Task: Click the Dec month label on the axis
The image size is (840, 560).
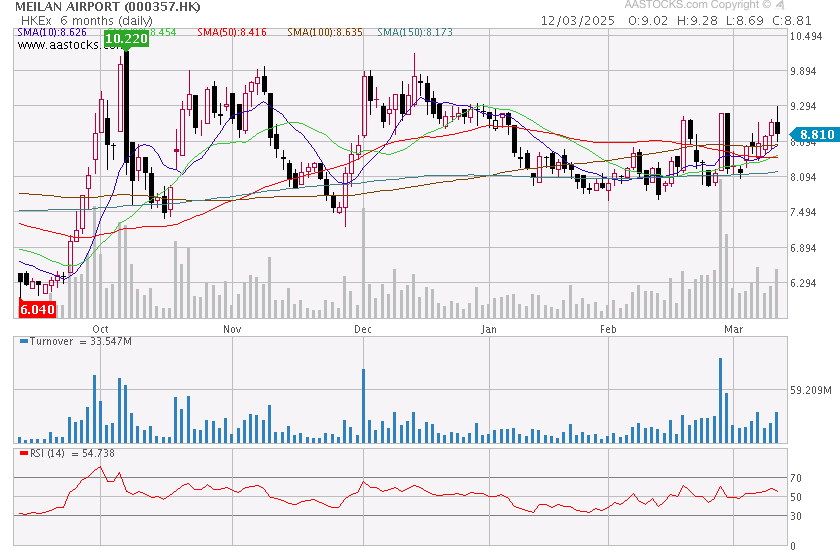Action: [362, 328]
